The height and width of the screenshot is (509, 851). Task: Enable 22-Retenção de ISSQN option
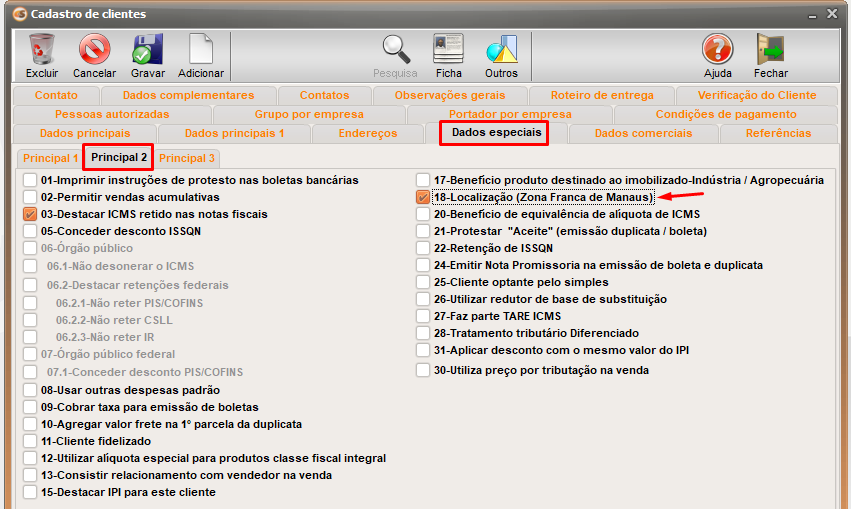click(x=423, y=249)
